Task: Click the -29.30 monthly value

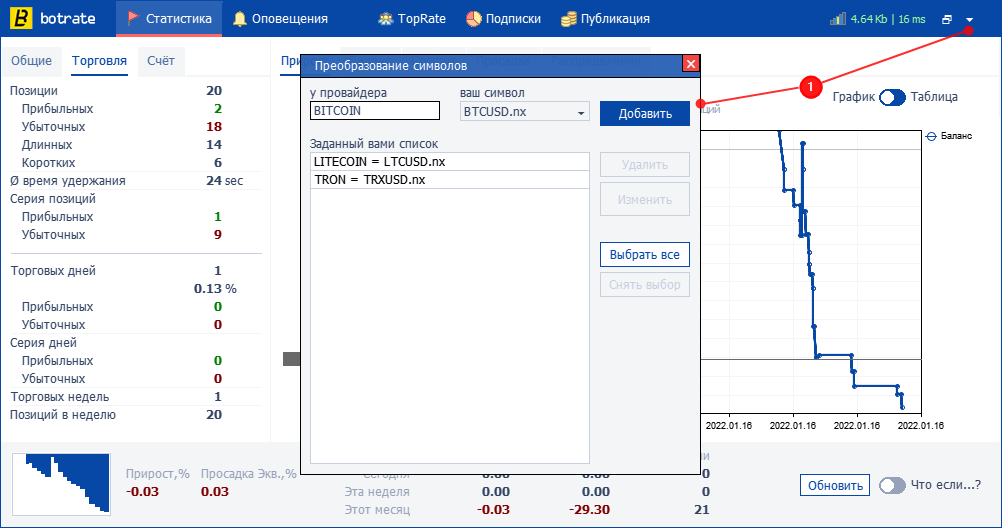Action: click(x=589, y=509)
